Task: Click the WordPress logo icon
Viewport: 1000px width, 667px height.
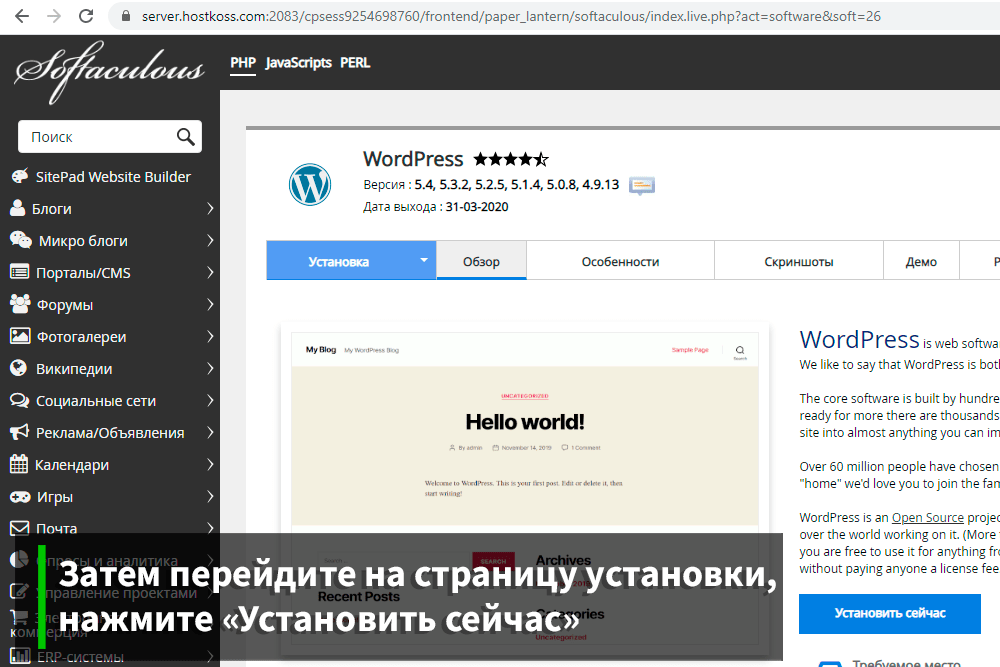Action: pos(310,185)
